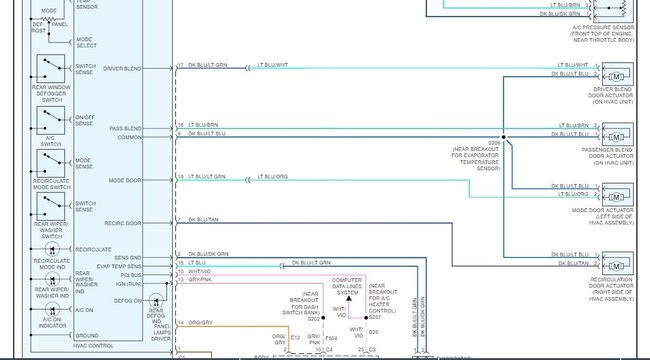650x360 pixels.
Task: Select the recirculation door actuator motor symbol
Action: click(616, 266)
